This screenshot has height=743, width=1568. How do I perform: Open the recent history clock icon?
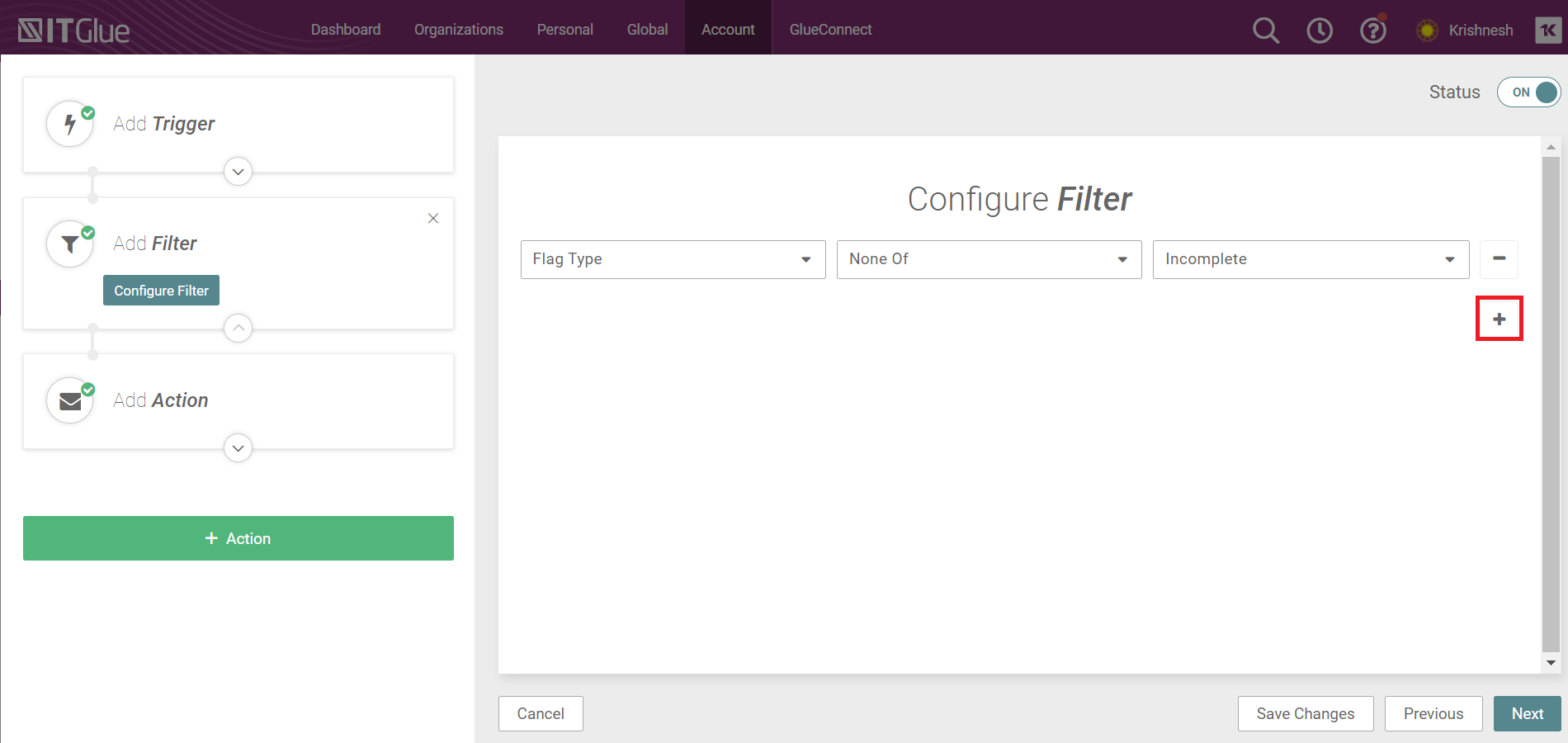(x=1320, y=31)
